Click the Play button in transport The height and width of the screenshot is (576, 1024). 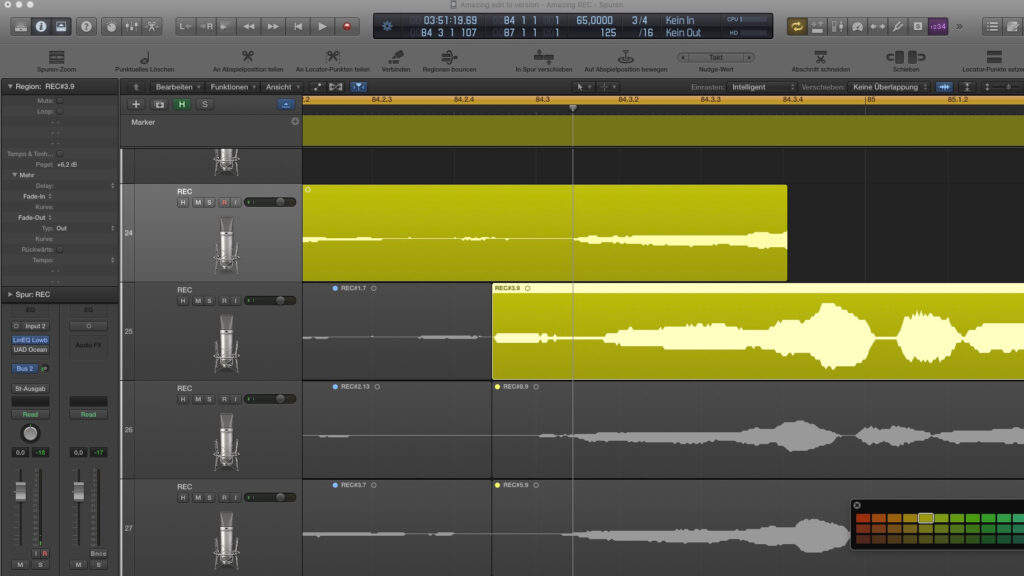[322, 27]
